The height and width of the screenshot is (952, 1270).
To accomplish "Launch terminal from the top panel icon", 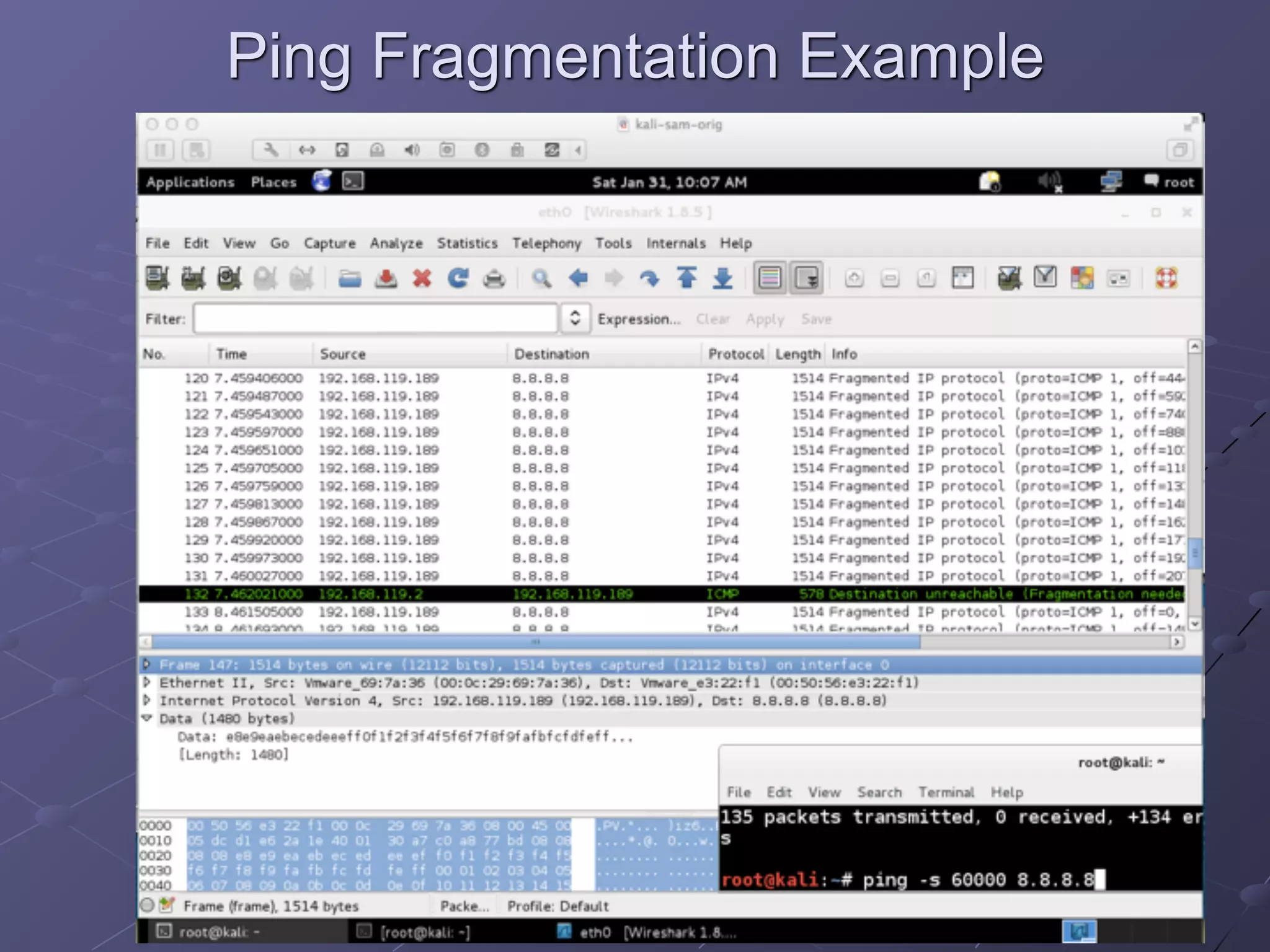I will [x=353, y=181].
